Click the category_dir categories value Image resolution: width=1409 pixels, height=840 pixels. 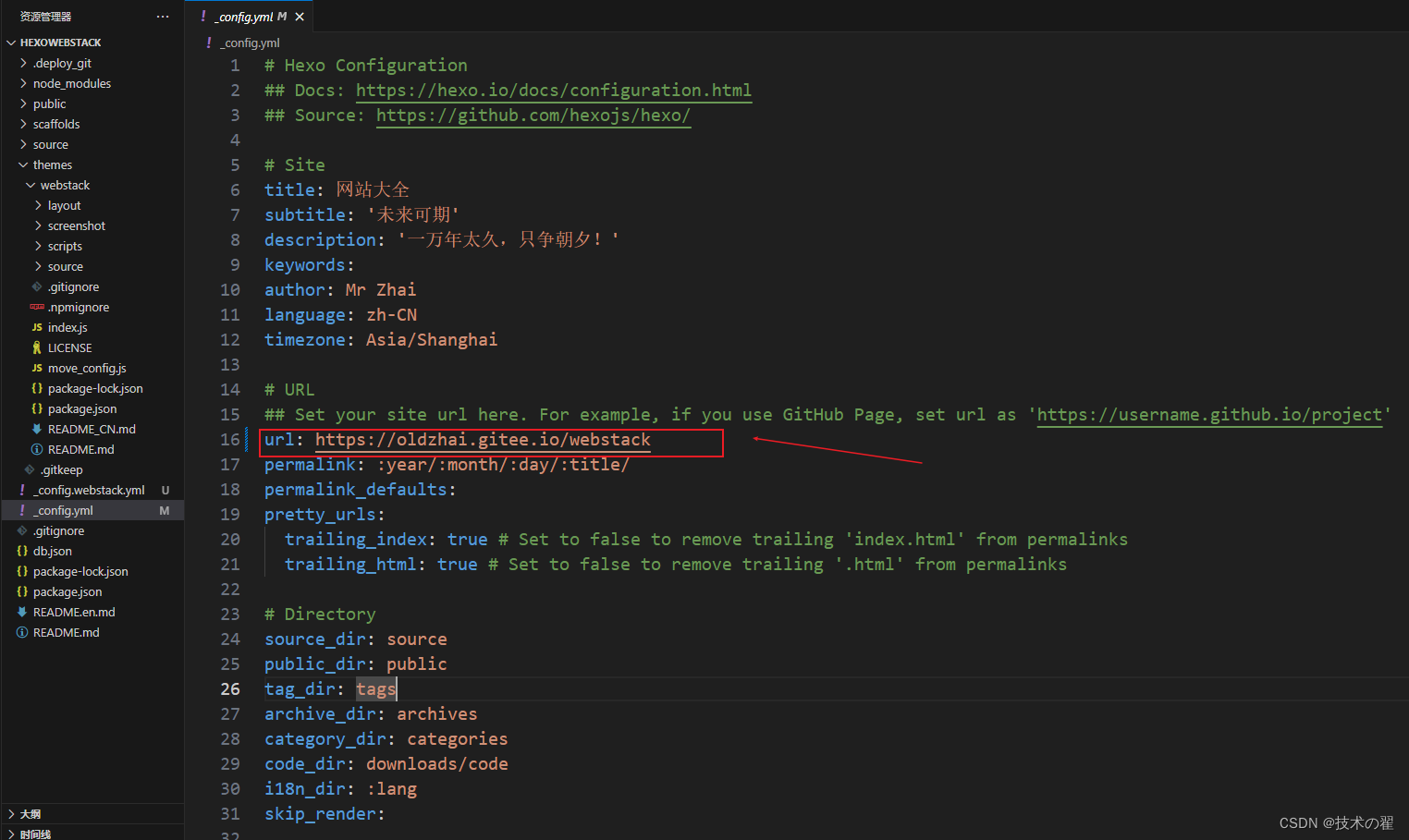(x=458, y=738)
